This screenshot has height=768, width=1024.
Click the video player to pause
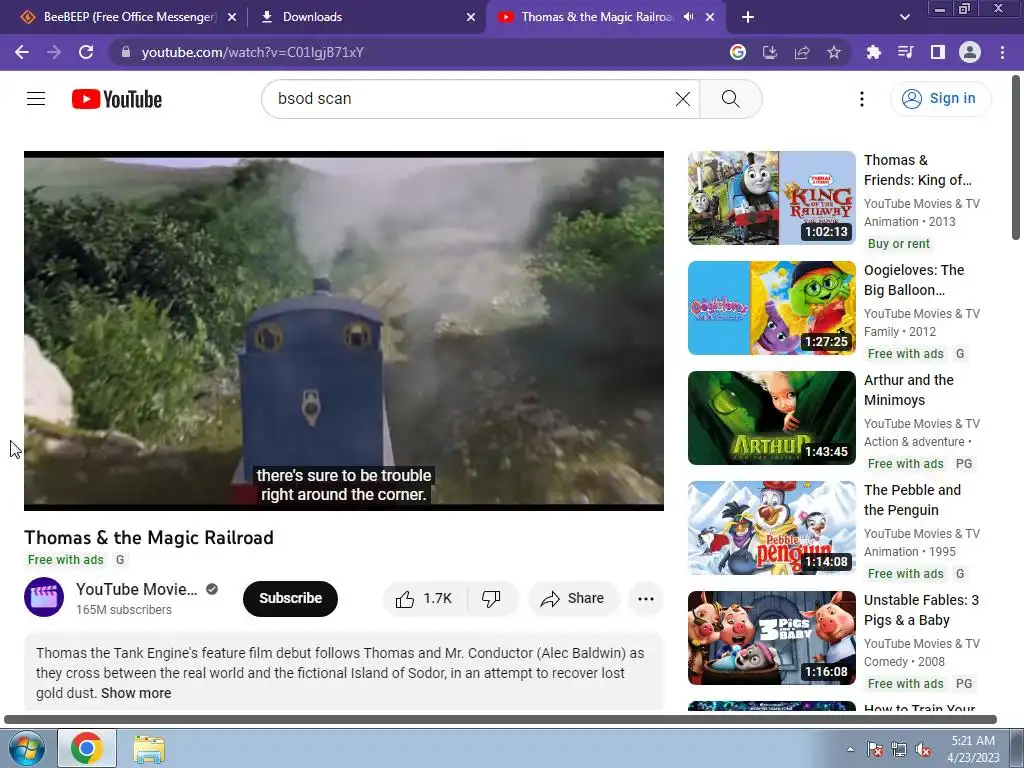[x=344, y=330]
